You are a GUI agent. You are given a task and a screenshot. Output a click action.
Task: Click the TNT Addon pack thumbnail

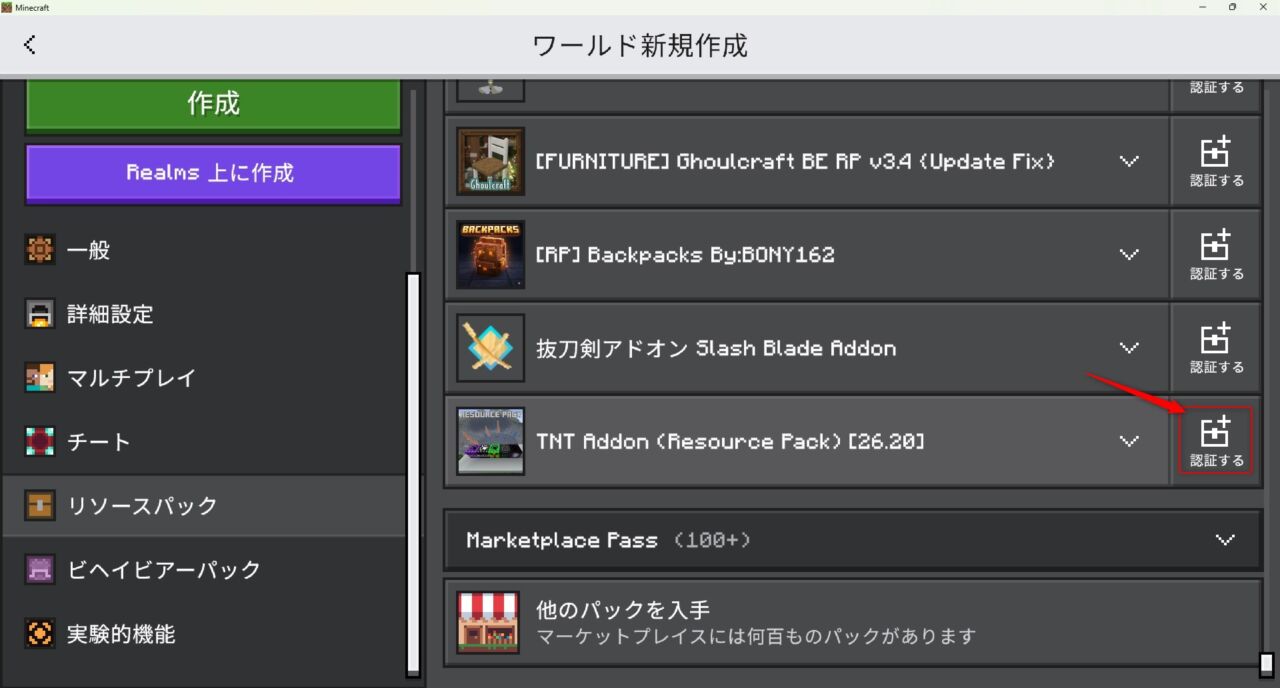pyautogui.click(x=490, y=441)
